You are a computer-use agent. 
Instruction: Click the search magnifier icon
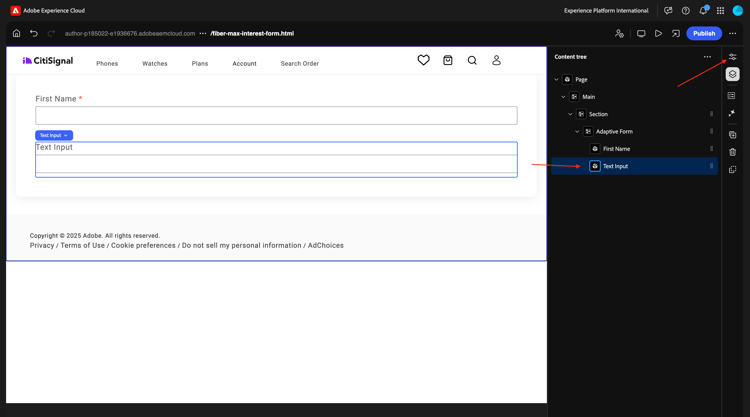[x=472, y=60]
